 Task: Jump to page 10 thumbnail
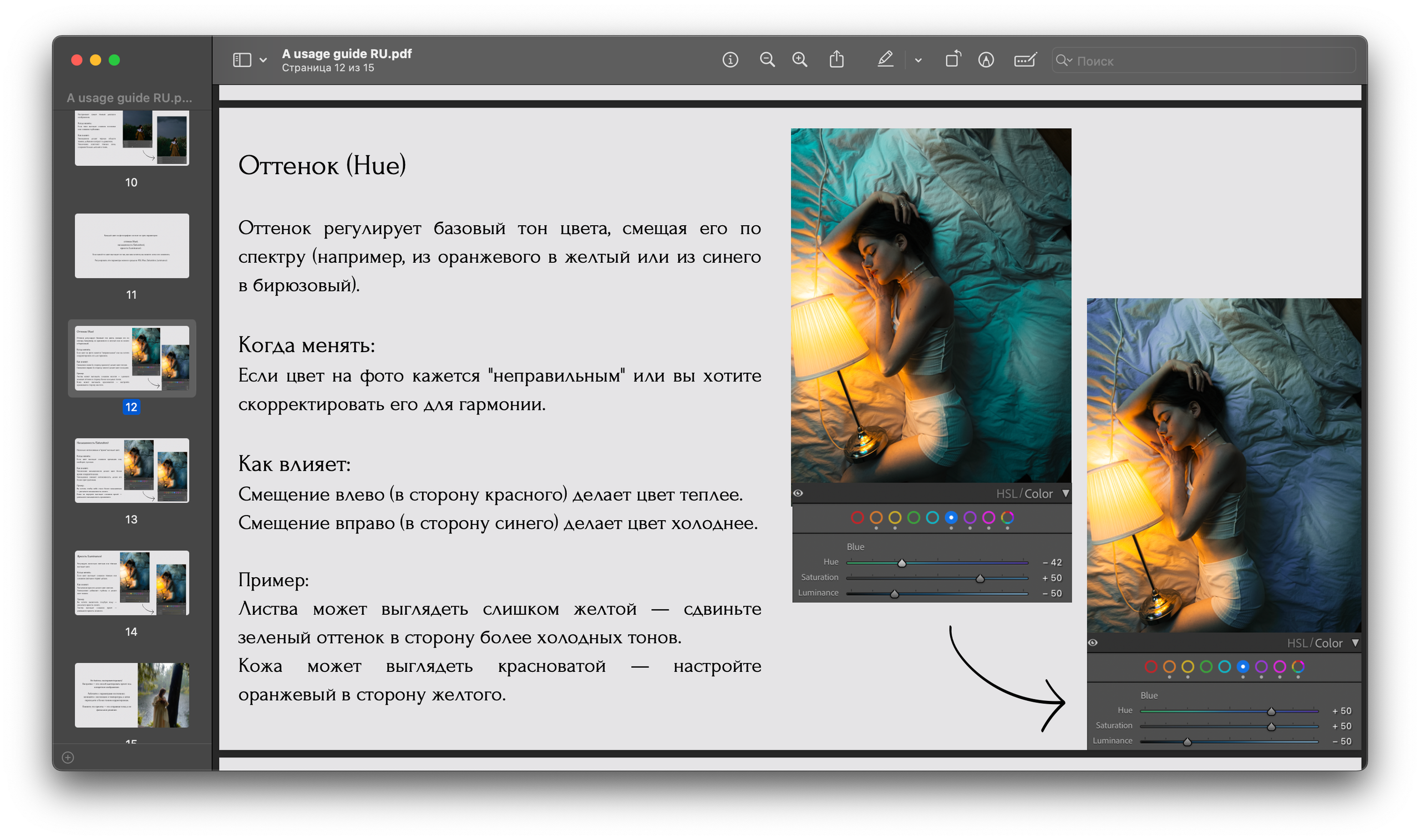[131, 138]
